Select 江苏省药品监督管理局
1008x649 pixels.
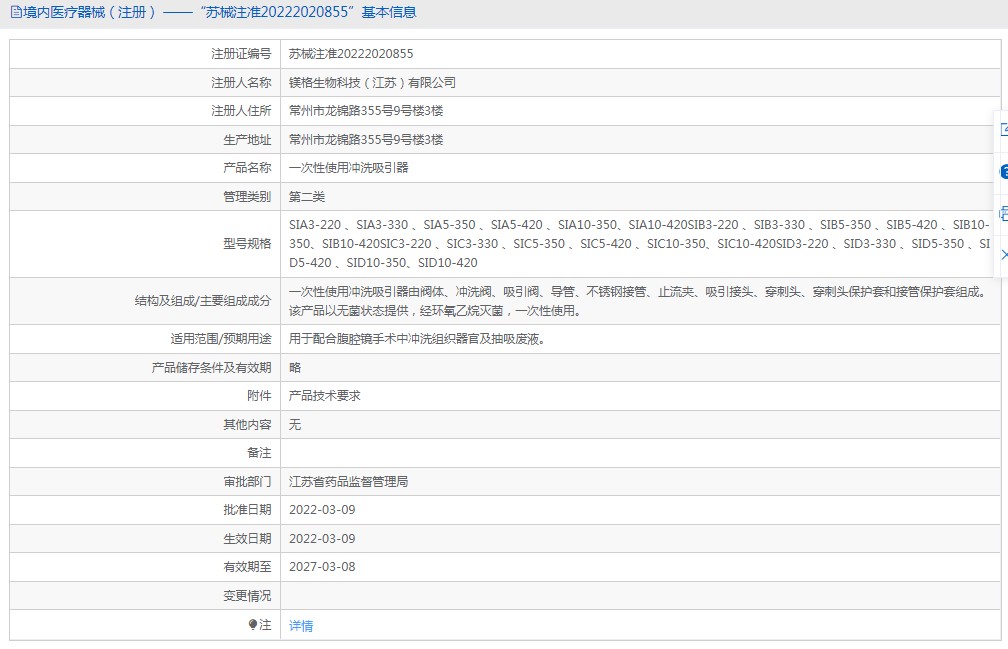348,481
